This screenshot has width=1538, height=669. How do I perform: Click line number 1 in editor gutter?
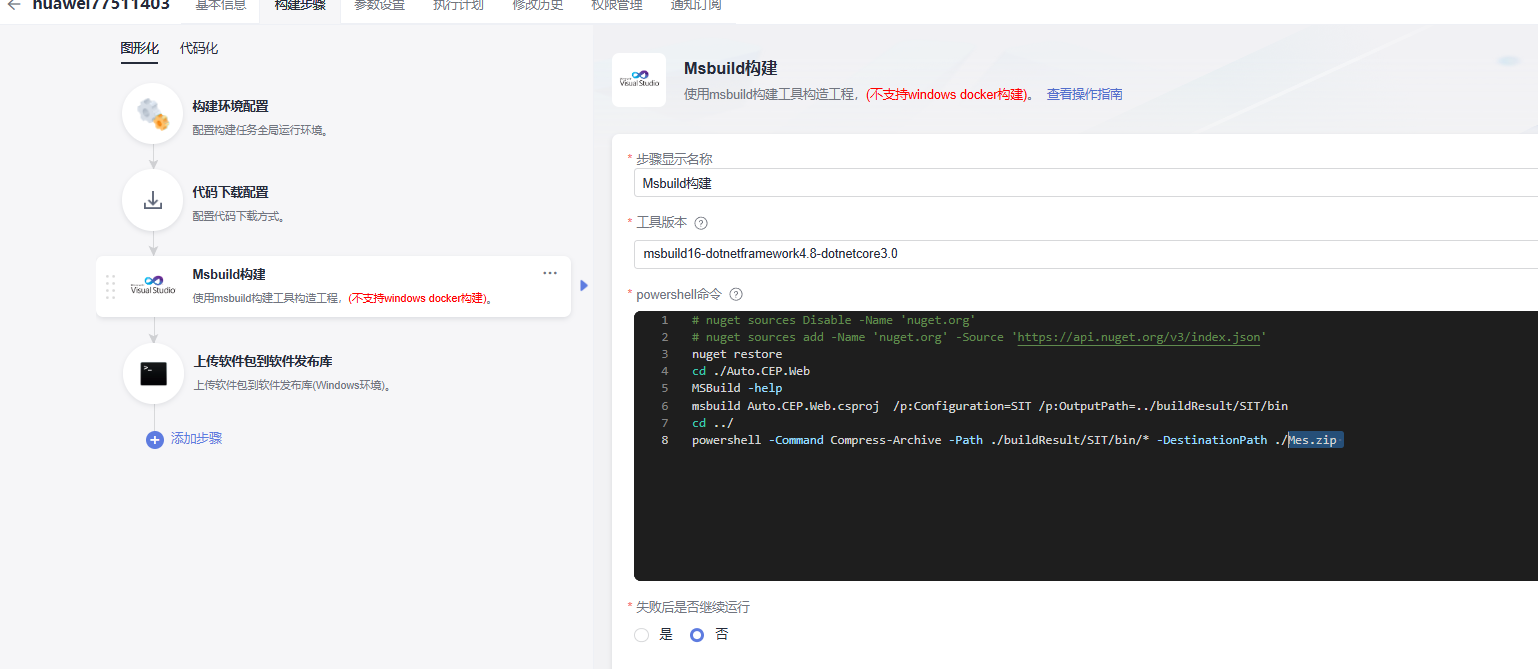664,320
